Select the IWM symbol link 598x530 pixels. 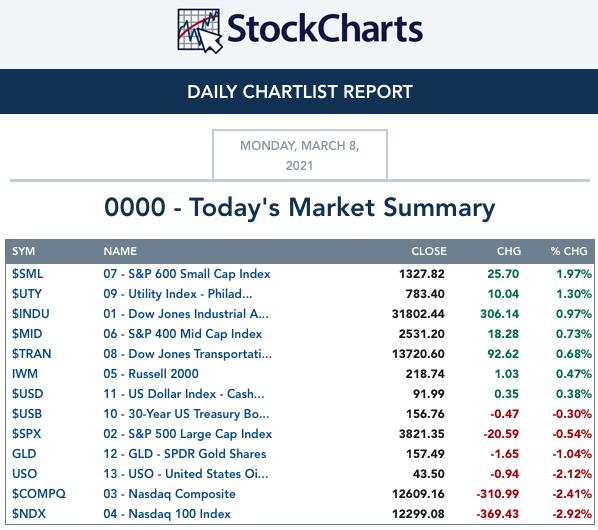click(x=25, y=374)
